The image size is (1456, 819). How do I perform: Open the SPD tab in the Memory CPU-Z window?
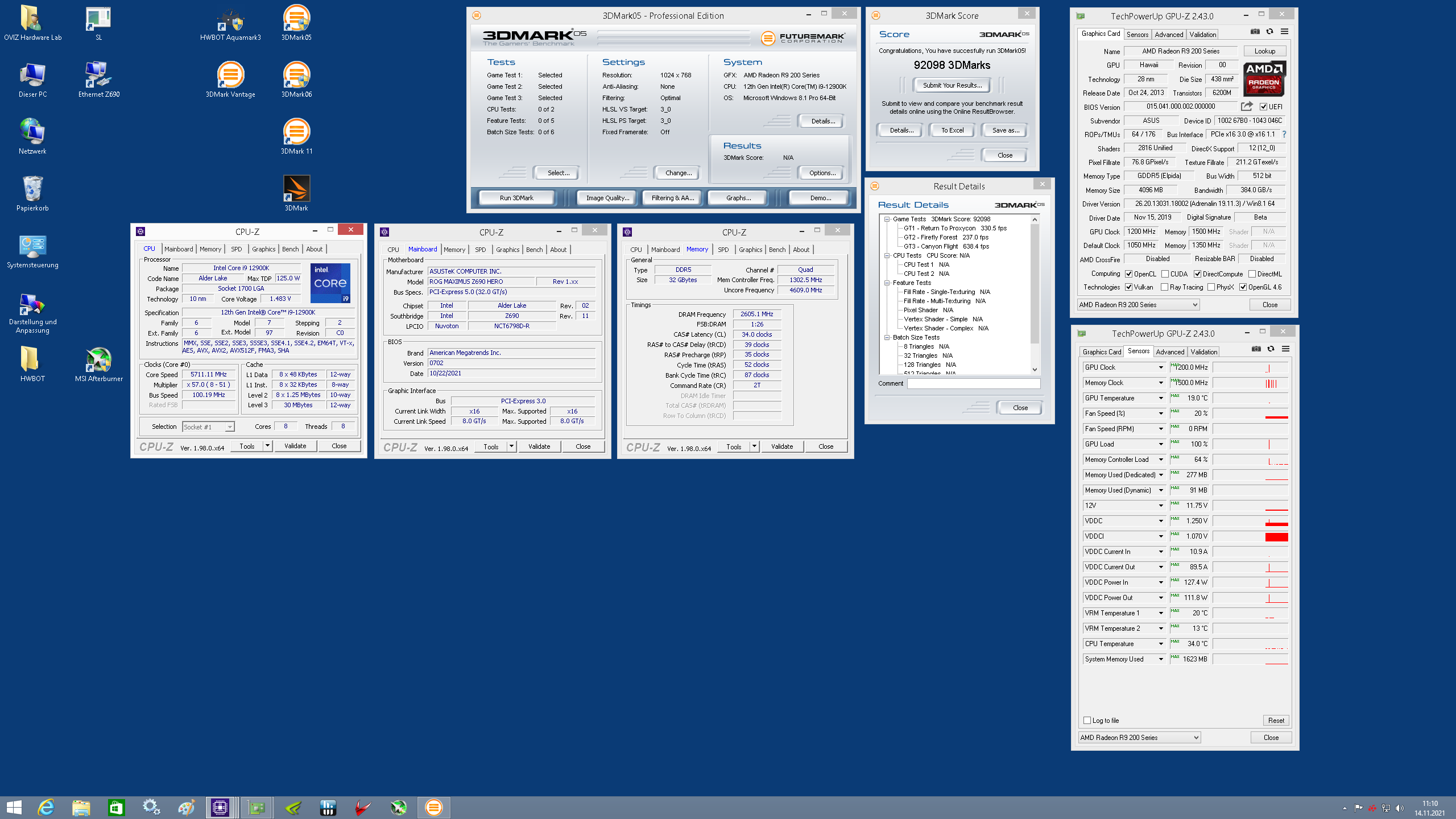(723, 250)
